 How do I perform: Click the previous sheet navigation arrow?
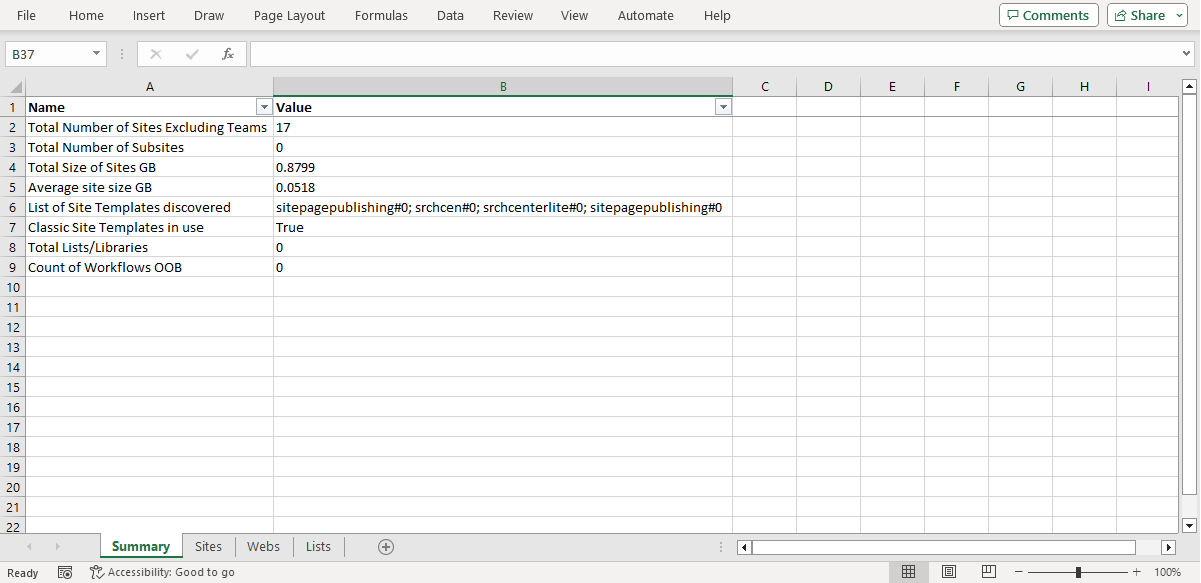tap(29, 546)
